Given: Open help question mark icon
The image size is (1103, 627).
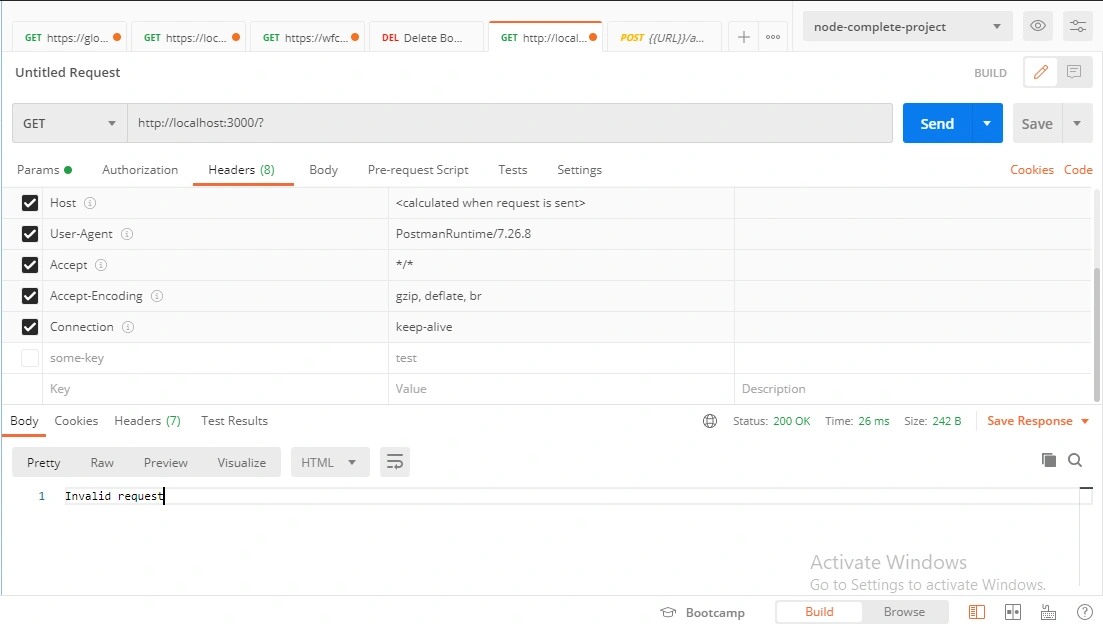Looking at the screenshot, I should tap(1084, 612).
